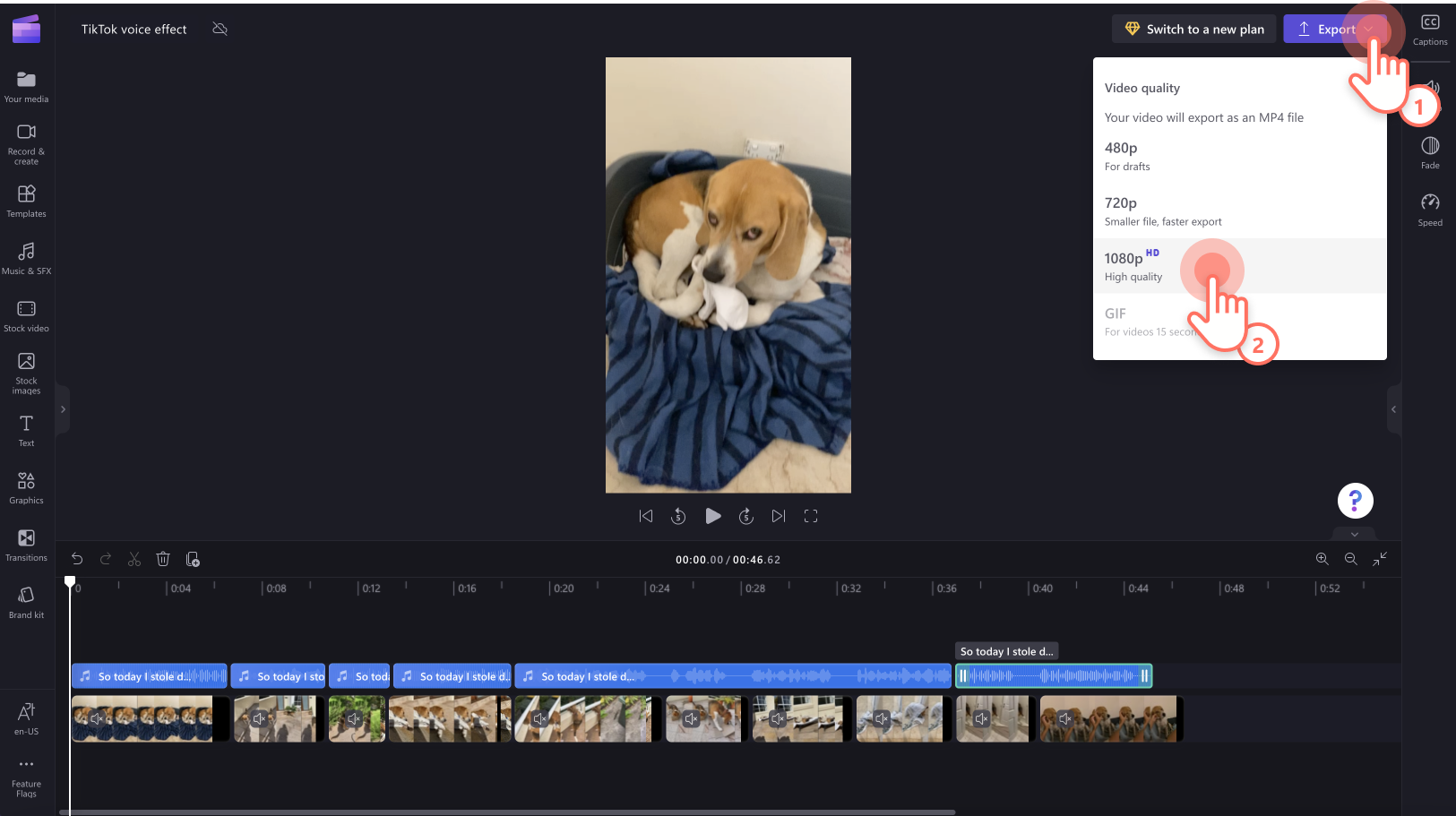The width and height of the screenshot is (1456, 816).
Task: Choose 720p export quality
Action: click(1239, 211)
